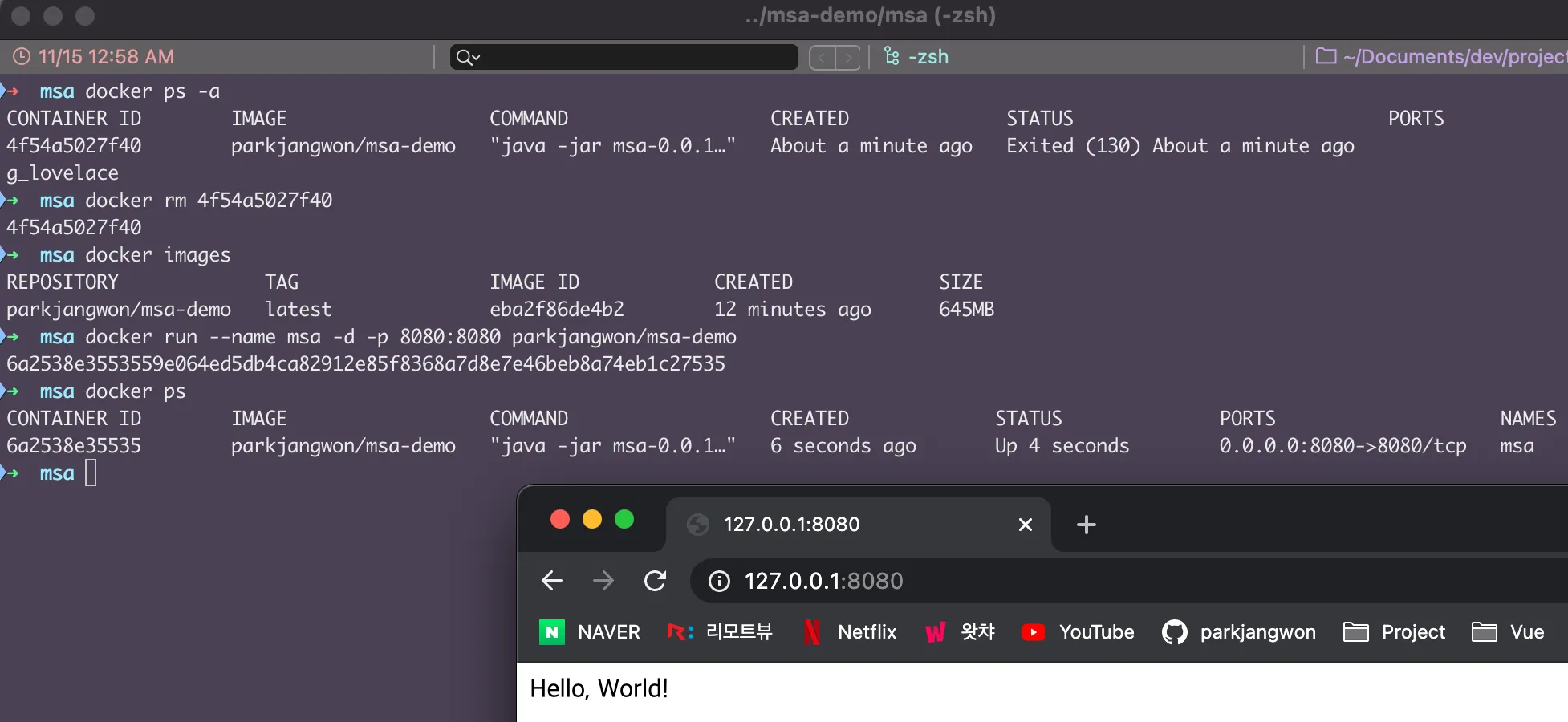The image size is (1568, 722).
Task: Open the site information icon in address bar
Action: [x=719, y=581]
